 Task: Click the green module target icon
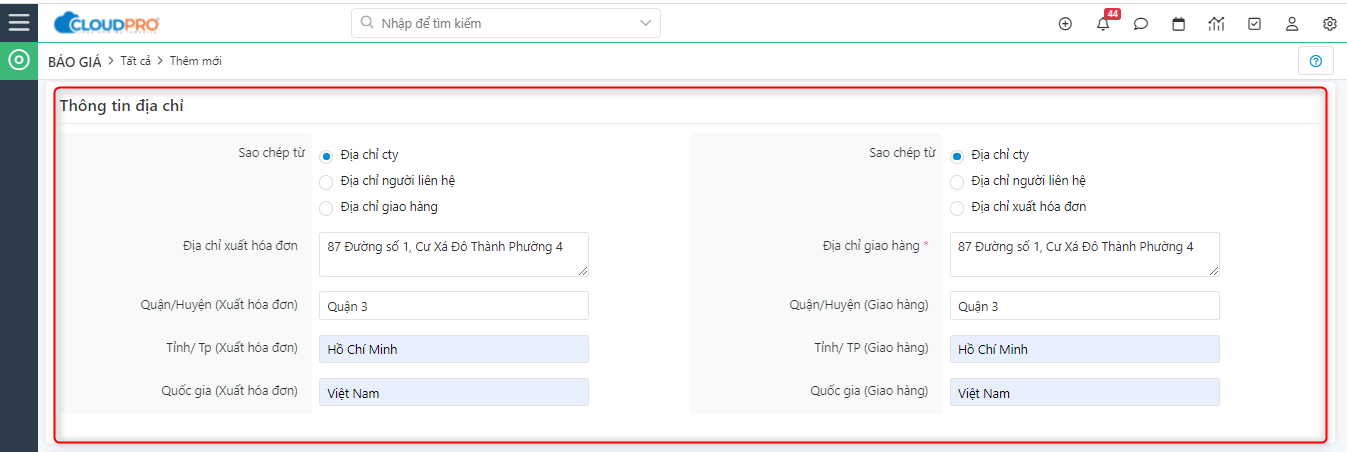pos(18,60)
